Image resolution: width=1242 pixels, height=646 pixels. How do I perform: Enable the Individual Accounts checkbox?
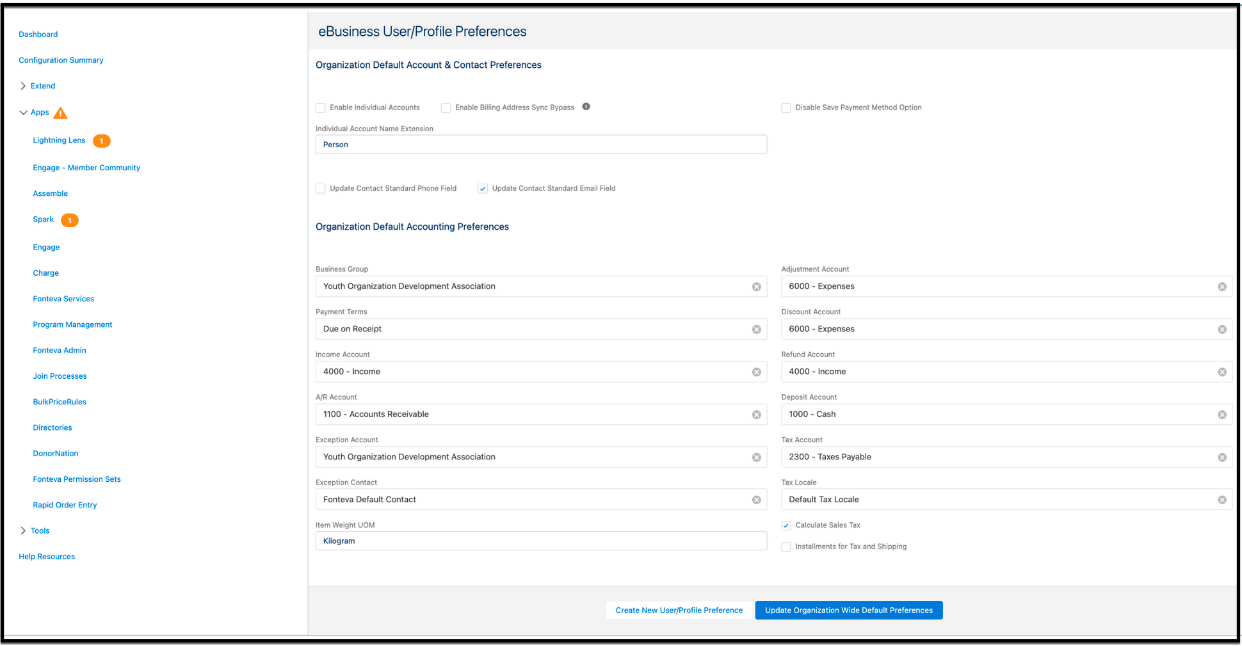[321, 108]
